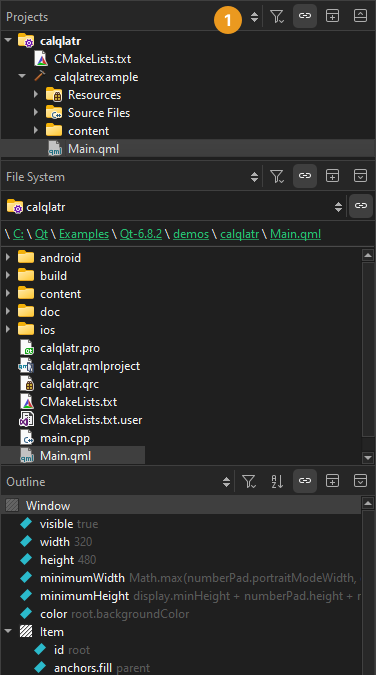Select the android folder icon

[x=26, y=257]
